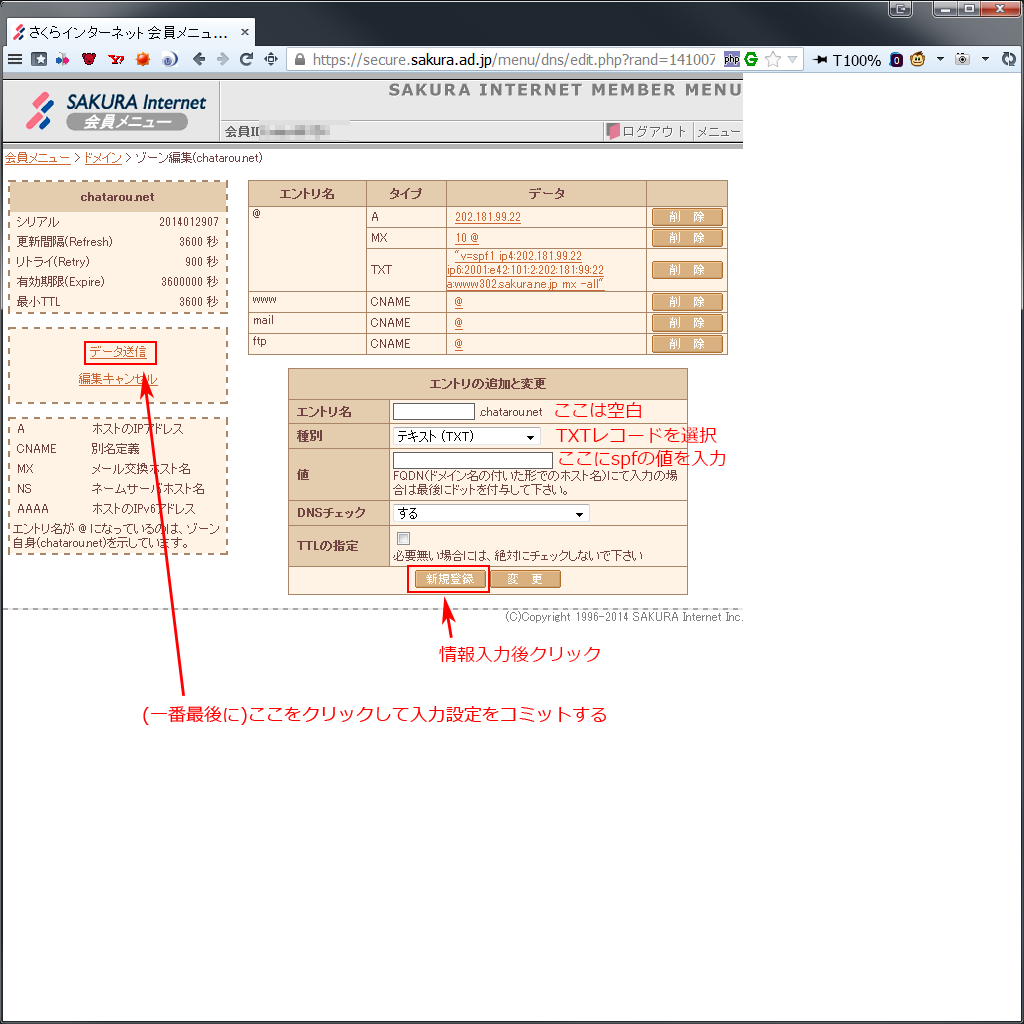The image size is (1024, 1024).
Task: Click the Greasemonkey monkey icon
Action: coord(918,59)
